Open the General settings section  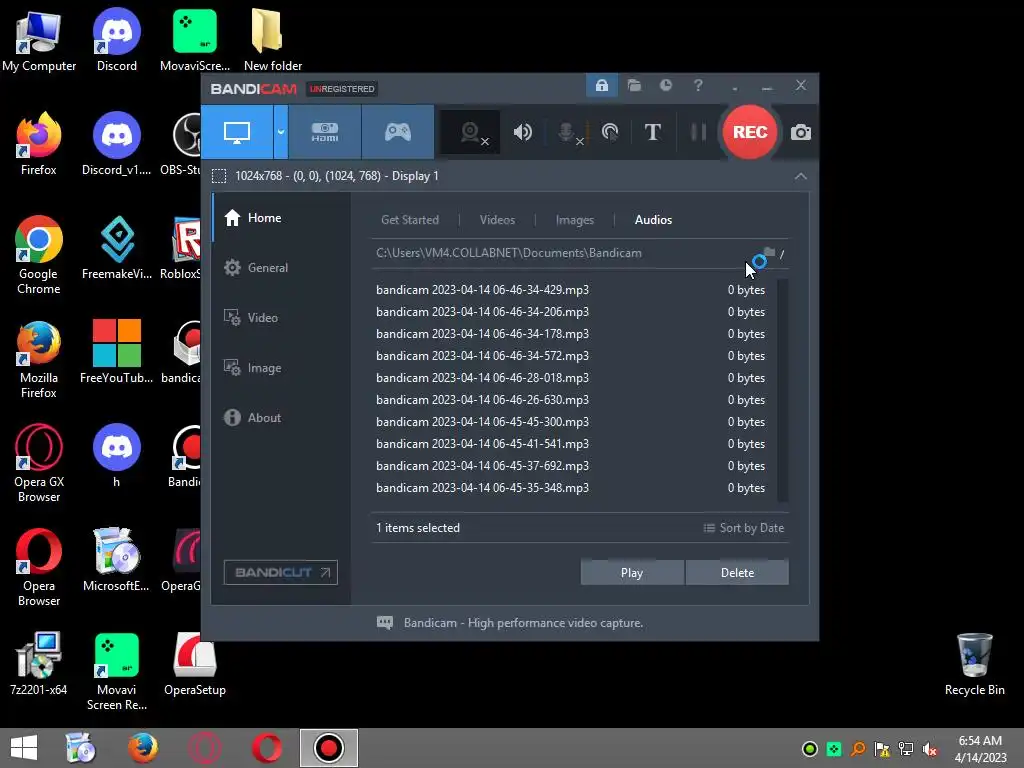point(281,268)
